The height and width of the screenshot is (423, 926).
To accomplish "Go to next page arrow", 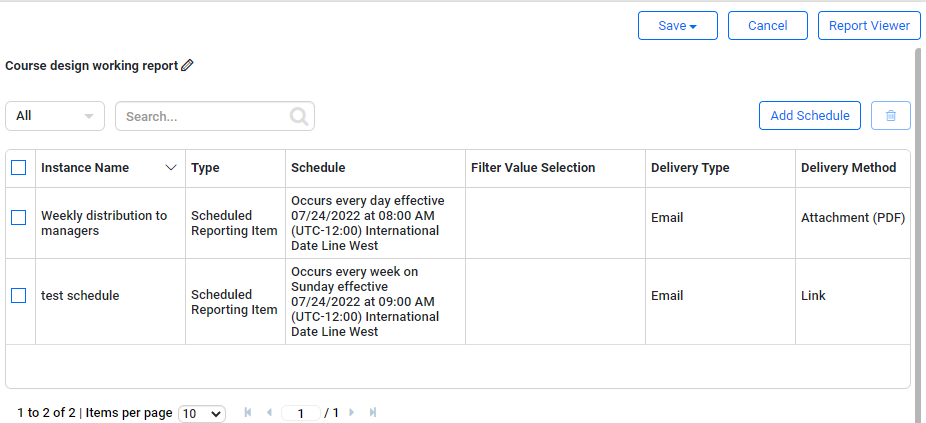I will pos(351,412).
